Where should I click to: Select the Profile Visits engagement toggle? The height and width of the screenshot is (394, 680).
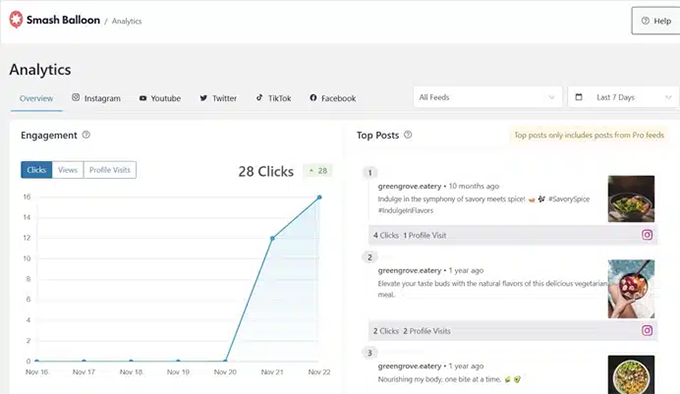pos(110,170)
